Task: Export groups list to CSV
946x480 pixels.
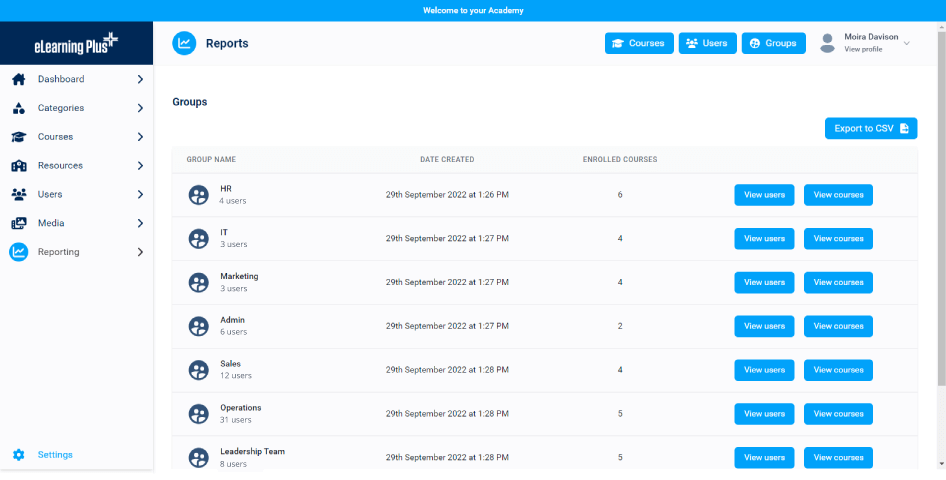Action: click(870, 128)
